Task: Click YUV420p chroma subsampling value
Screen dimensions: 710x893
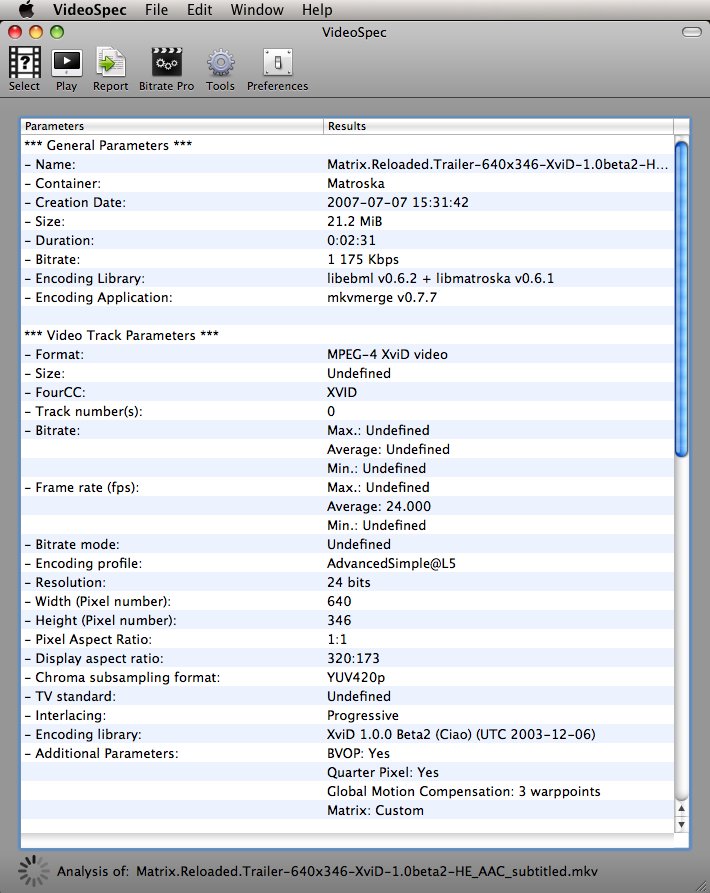Action: [x=356, y=677]
